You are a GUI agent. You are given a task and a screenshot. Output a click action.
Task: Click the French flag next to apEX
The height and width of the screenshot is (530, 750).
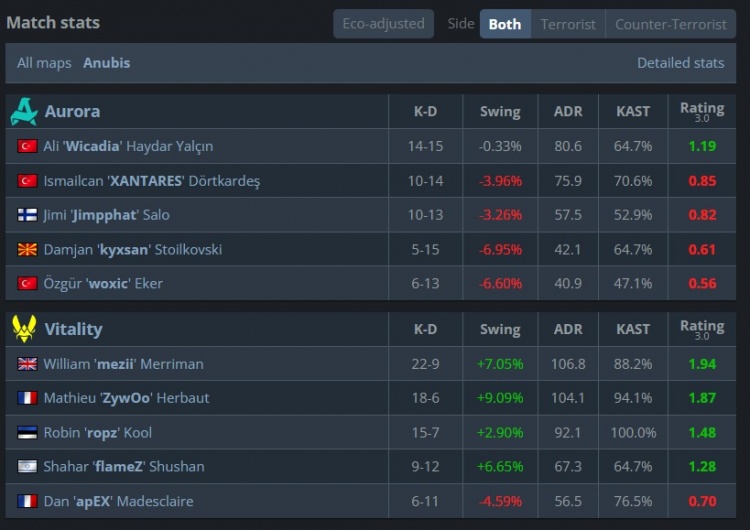(x=27, y=501)
